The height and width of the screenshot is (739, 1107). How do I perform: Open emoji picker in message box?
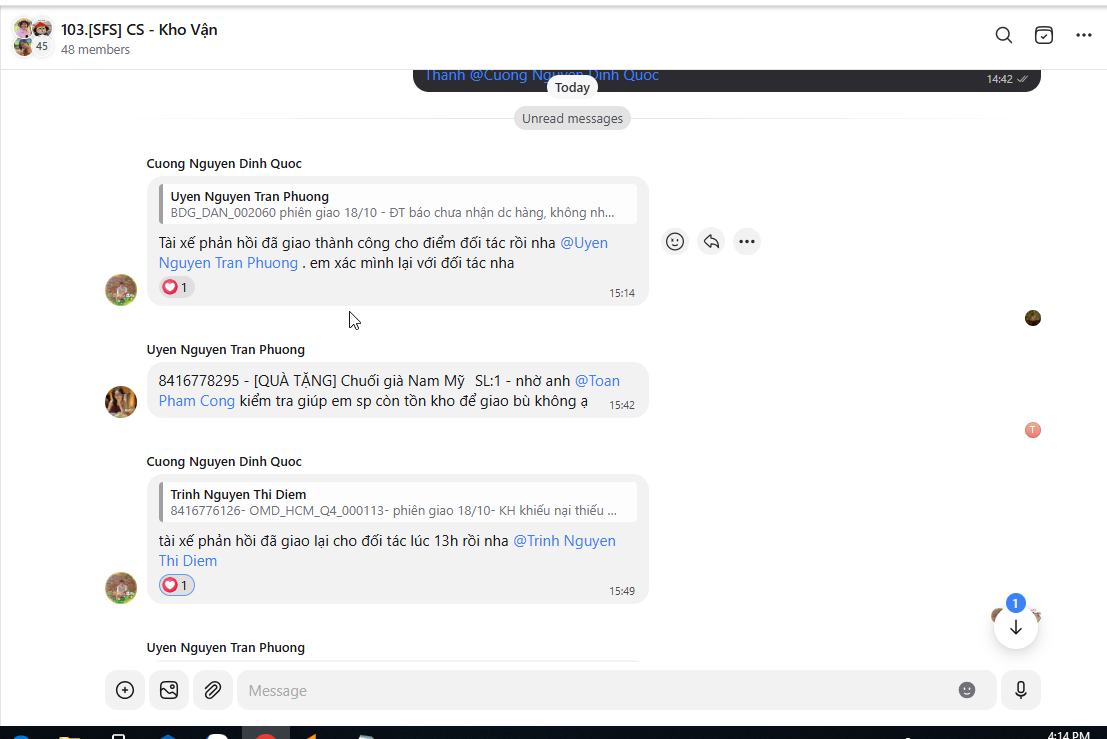tap(967, 690)
